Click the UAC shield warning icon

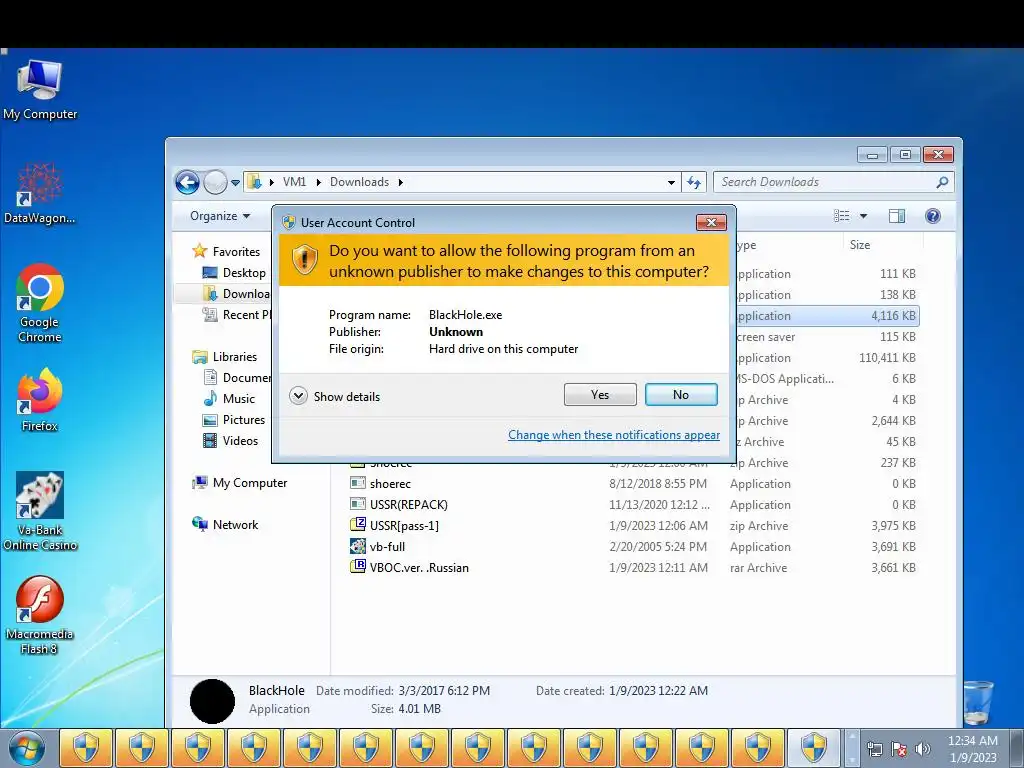point(304,260)
